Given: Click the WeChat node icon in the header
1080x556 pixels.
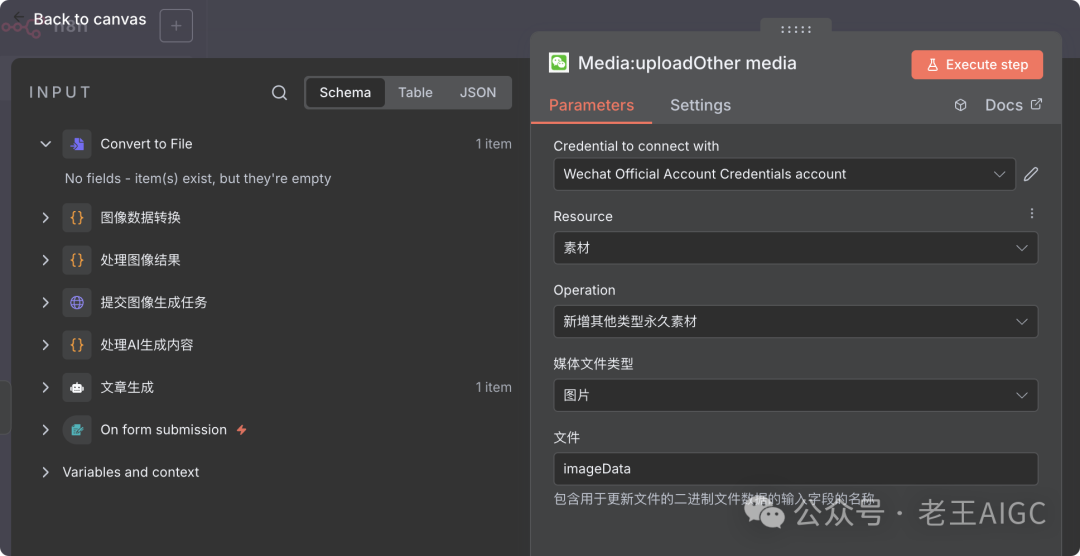Looking at the screenshot, I should tap(559, 63).
